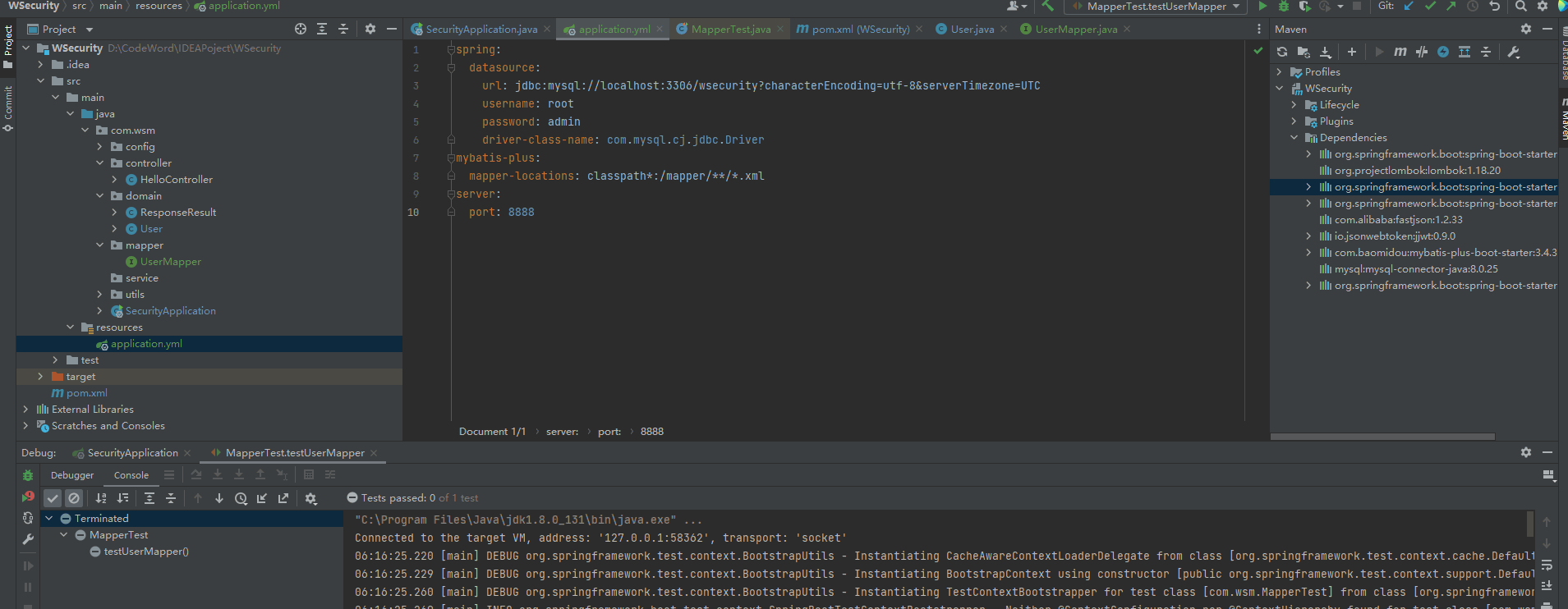Expand the target folder
Viewport: 1568px width, 609px height.
(x=40, y=377)
